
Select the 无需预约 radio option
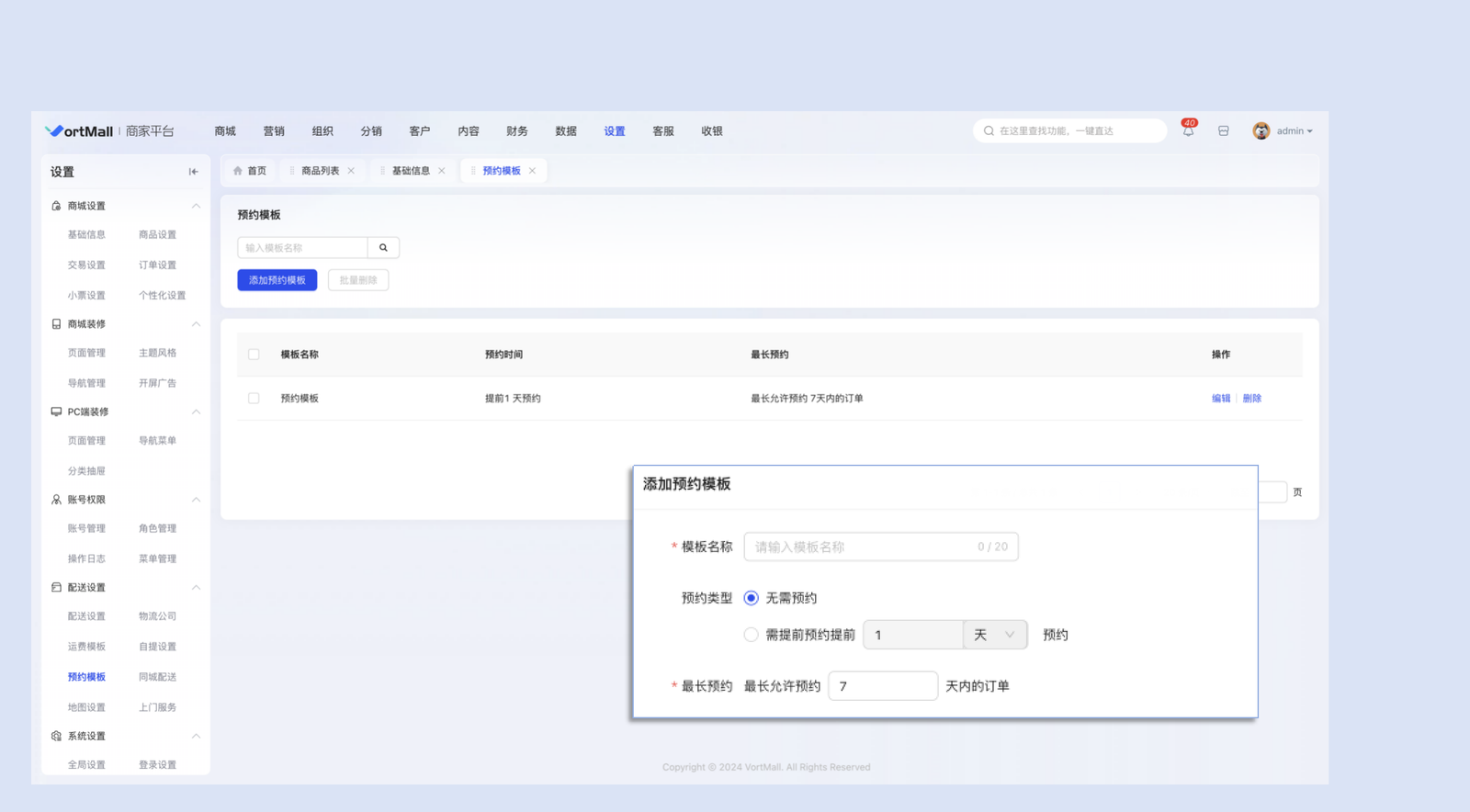751,598
